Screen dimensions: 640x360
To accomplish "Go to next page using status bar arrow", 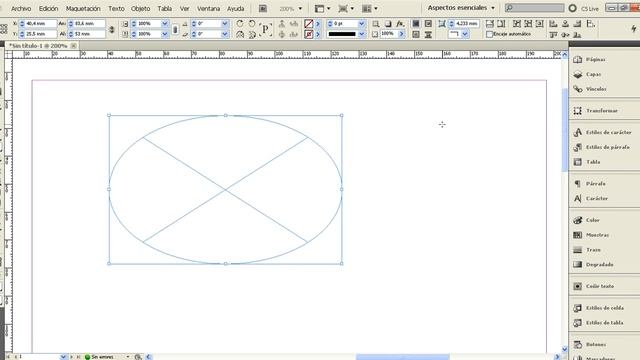I will [71, 357].
